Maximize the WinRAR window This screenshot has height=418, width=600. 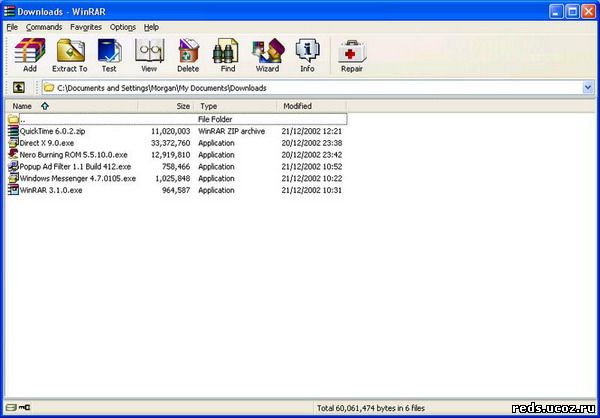tap(572, 12)
